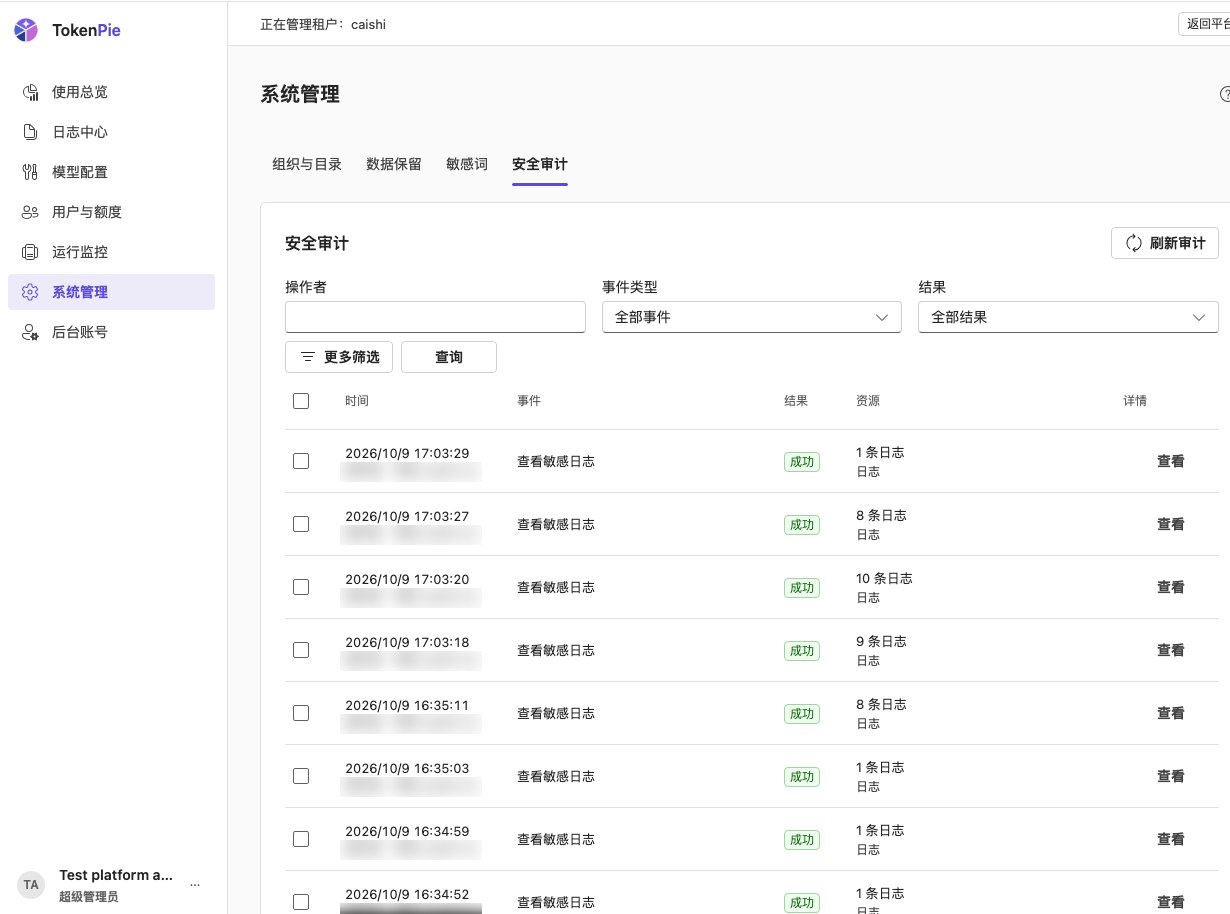Click the 系统管理 gear icon
This screenshot has height=914, width=1230.
click(30, 292)
